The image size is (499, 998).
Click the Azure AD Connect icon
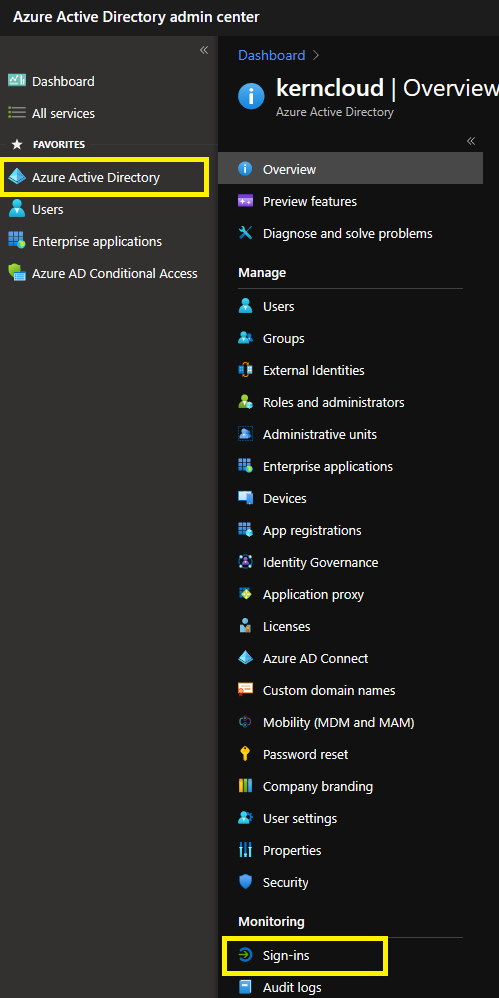tap(245, 658)
